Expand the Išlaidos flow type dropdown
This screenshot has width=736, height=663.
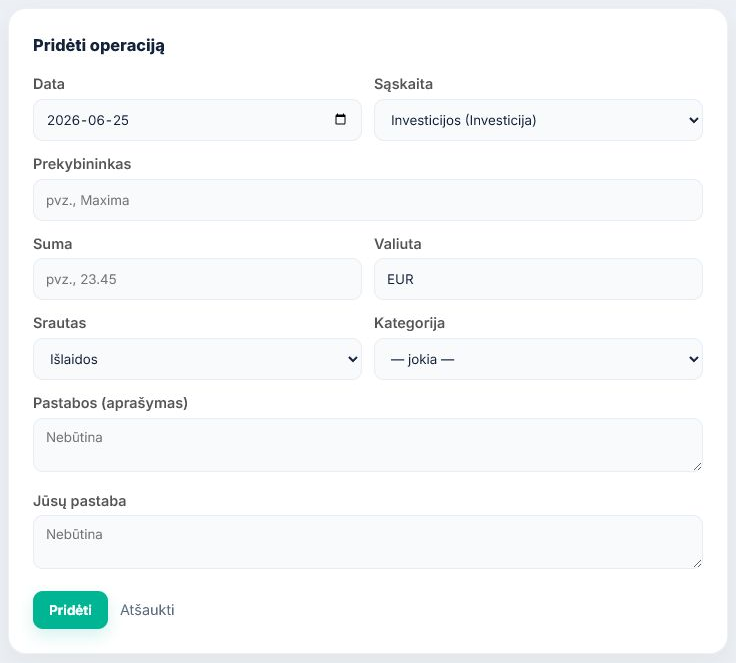197,359
